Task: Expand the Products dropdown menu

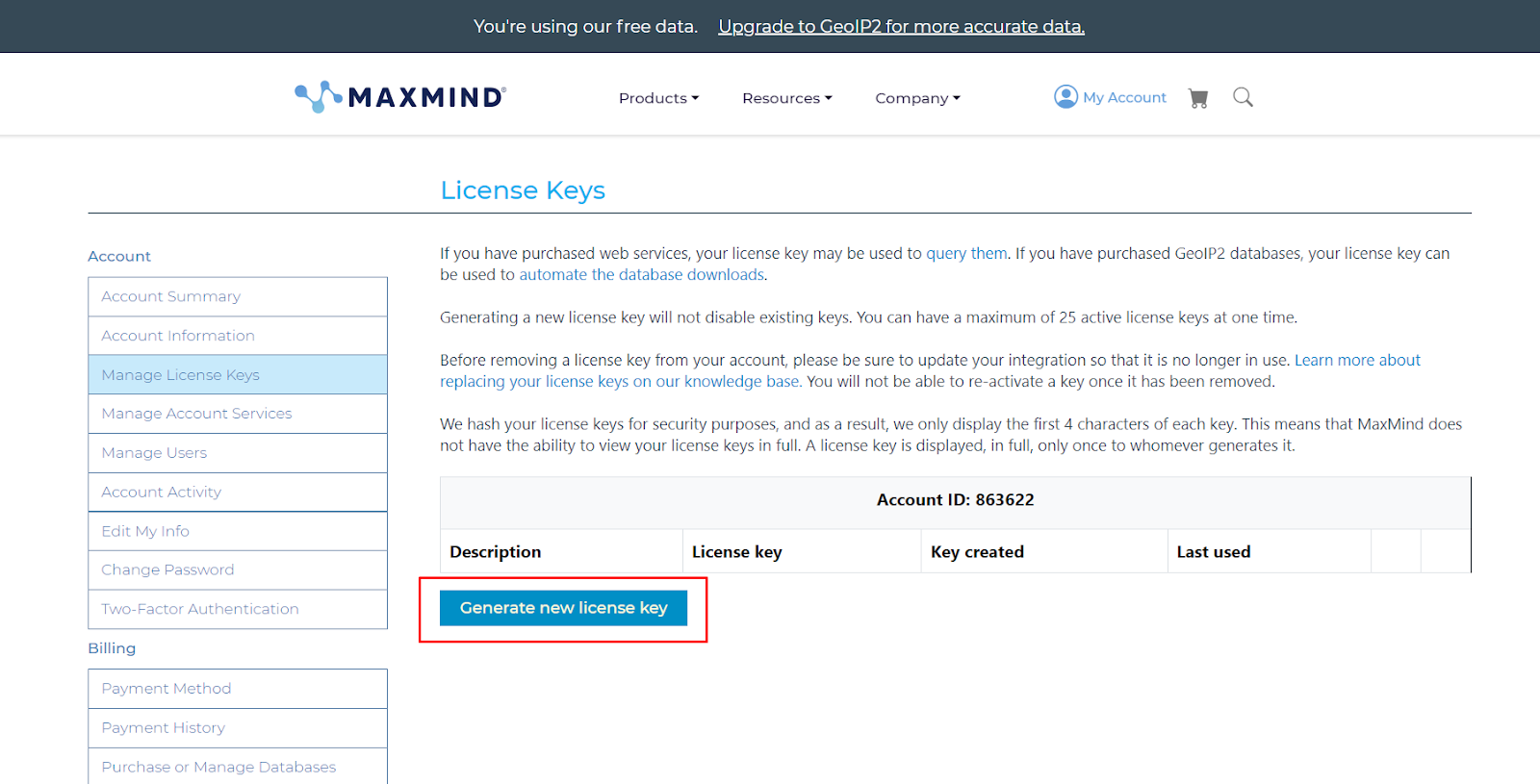Action: click(x=658, y=98)
